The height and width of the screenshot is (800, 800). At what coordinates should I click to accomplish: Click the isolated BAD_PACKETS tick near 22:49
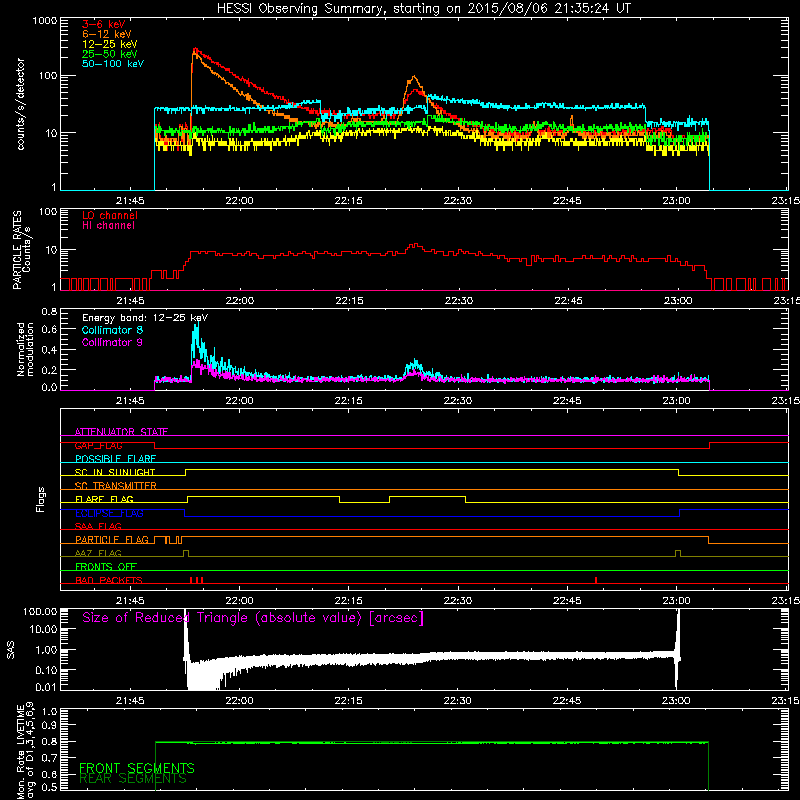tap(596, 580)
